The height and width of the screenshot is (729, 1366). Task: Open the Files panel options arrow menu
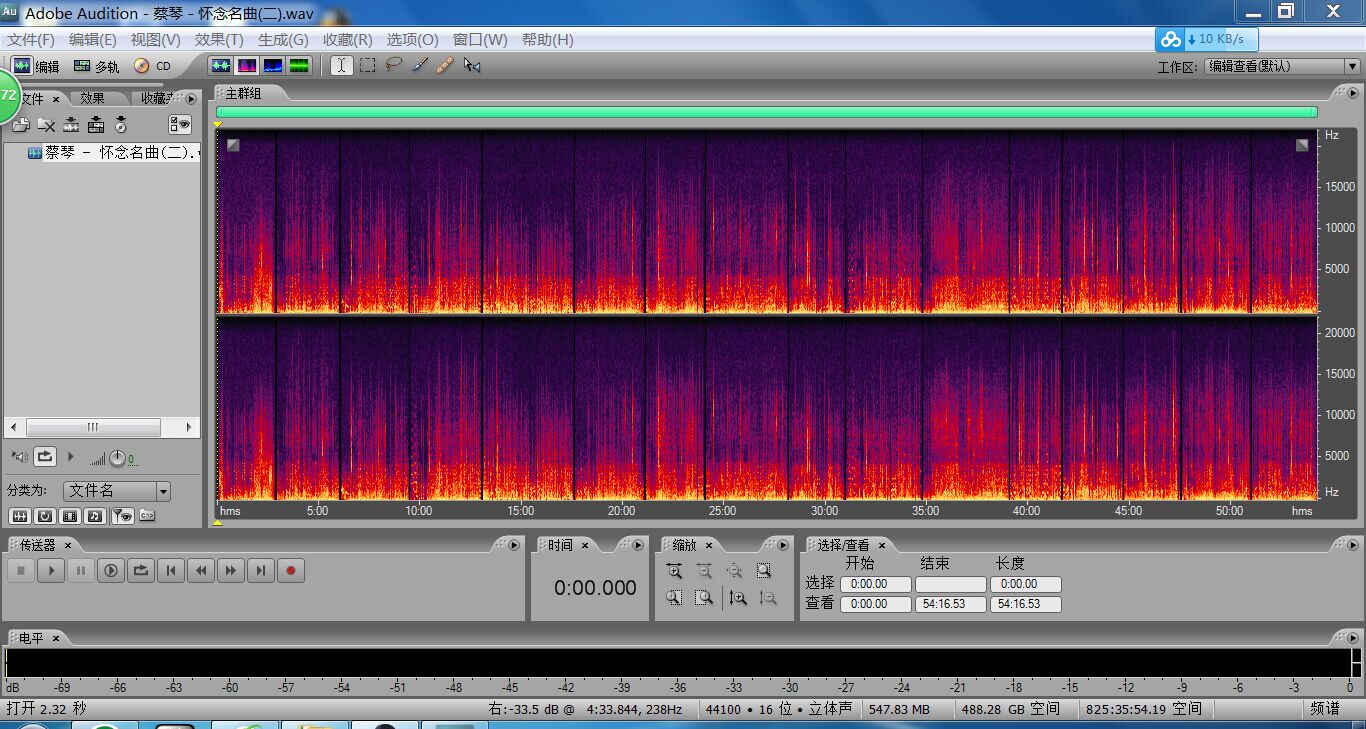point(191,99)
